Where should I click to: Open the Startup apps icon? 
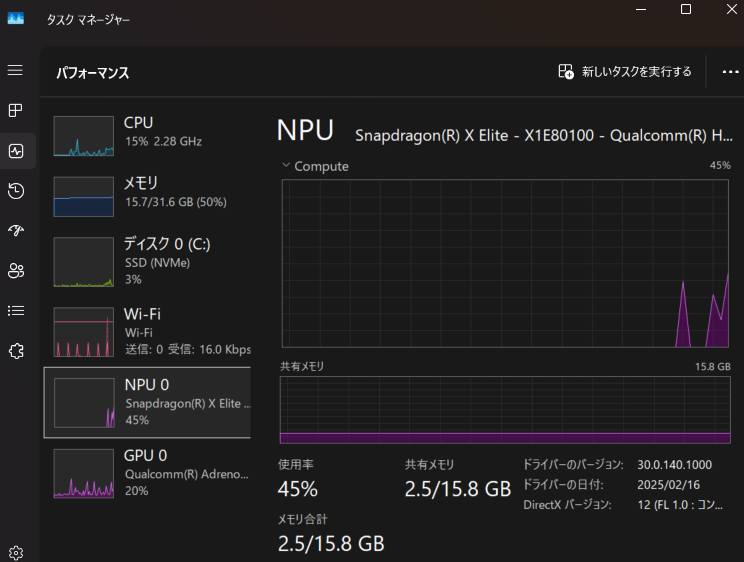15,231
